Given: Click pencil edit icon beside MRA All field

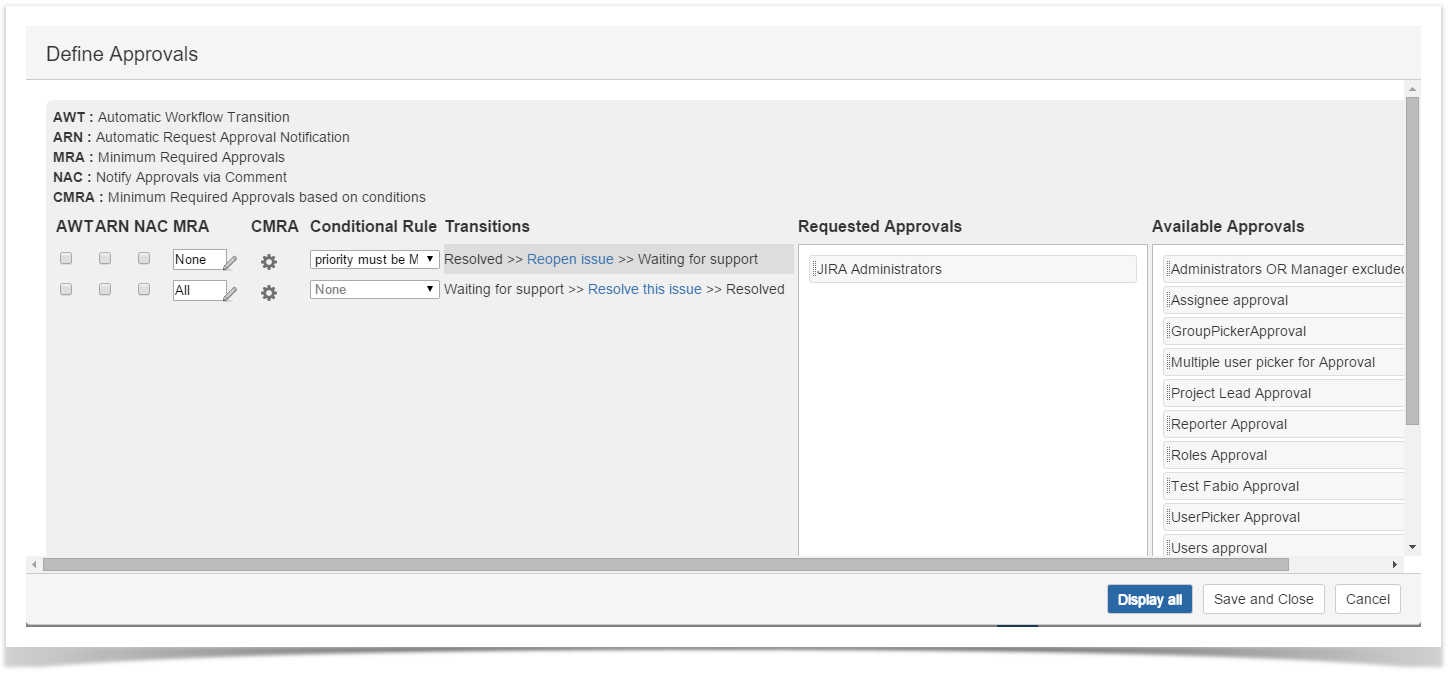Looking at the screenshot, I should [230, 294].
